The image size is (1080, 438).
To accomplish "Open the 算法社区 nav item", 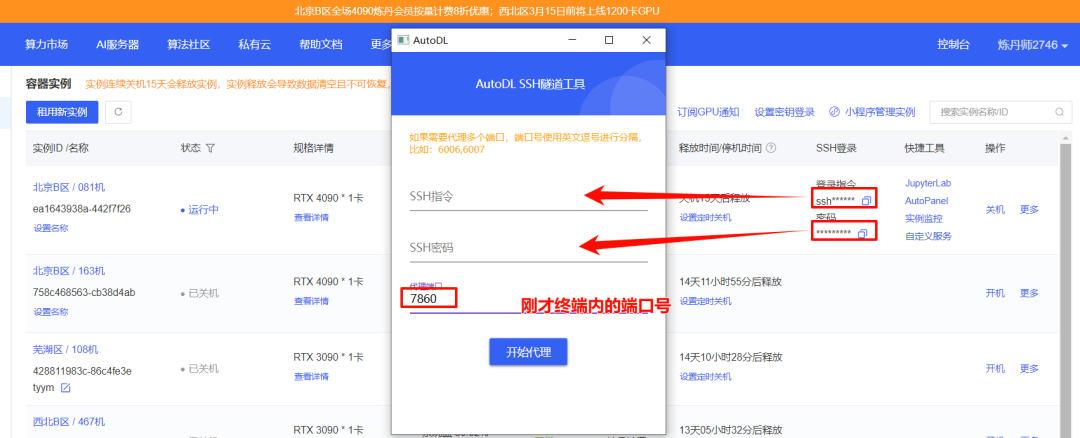I will 188,45.
